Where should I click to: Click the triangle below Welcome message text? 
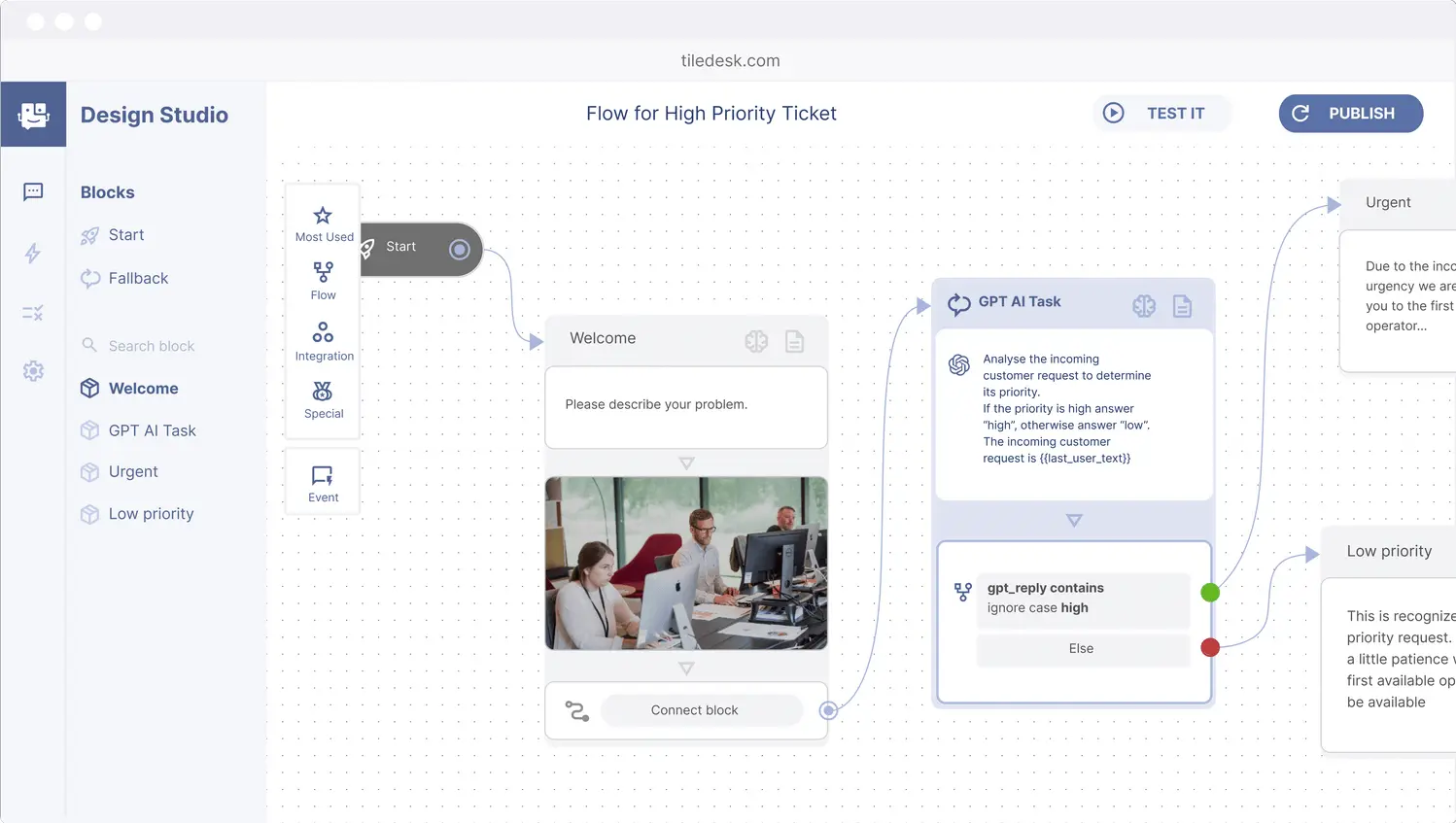686,463
